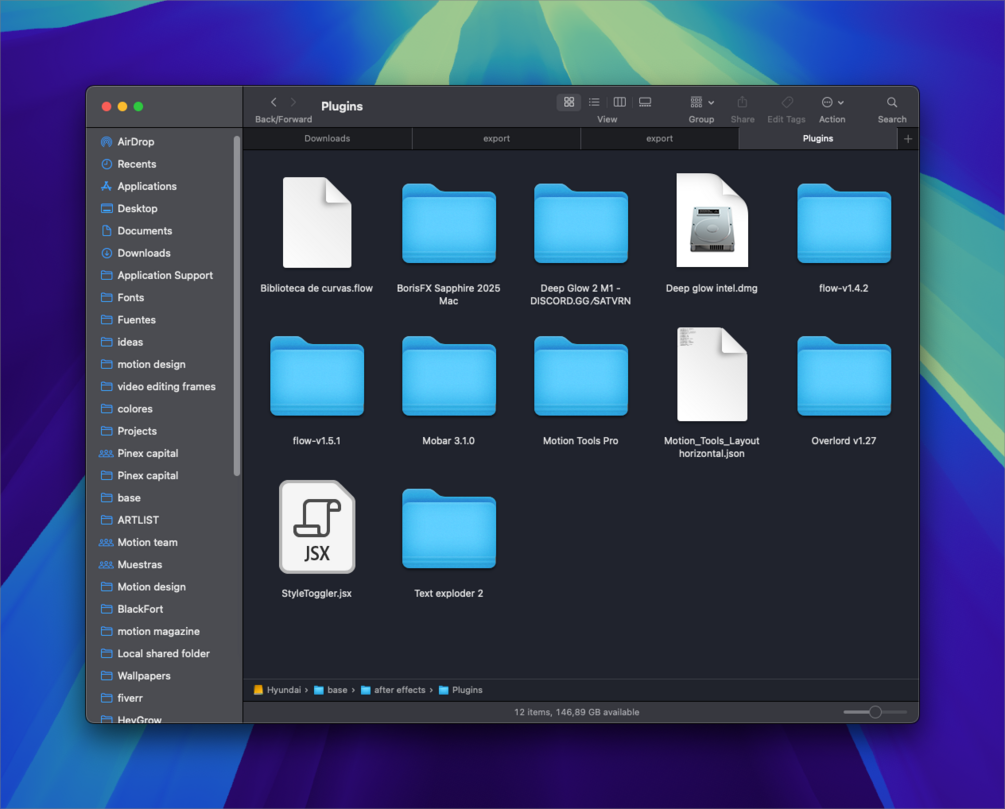This screenshot has width=1005, height=809.
Task: Select the Deep glow intel.dmg file
Action: pos(711,233)
